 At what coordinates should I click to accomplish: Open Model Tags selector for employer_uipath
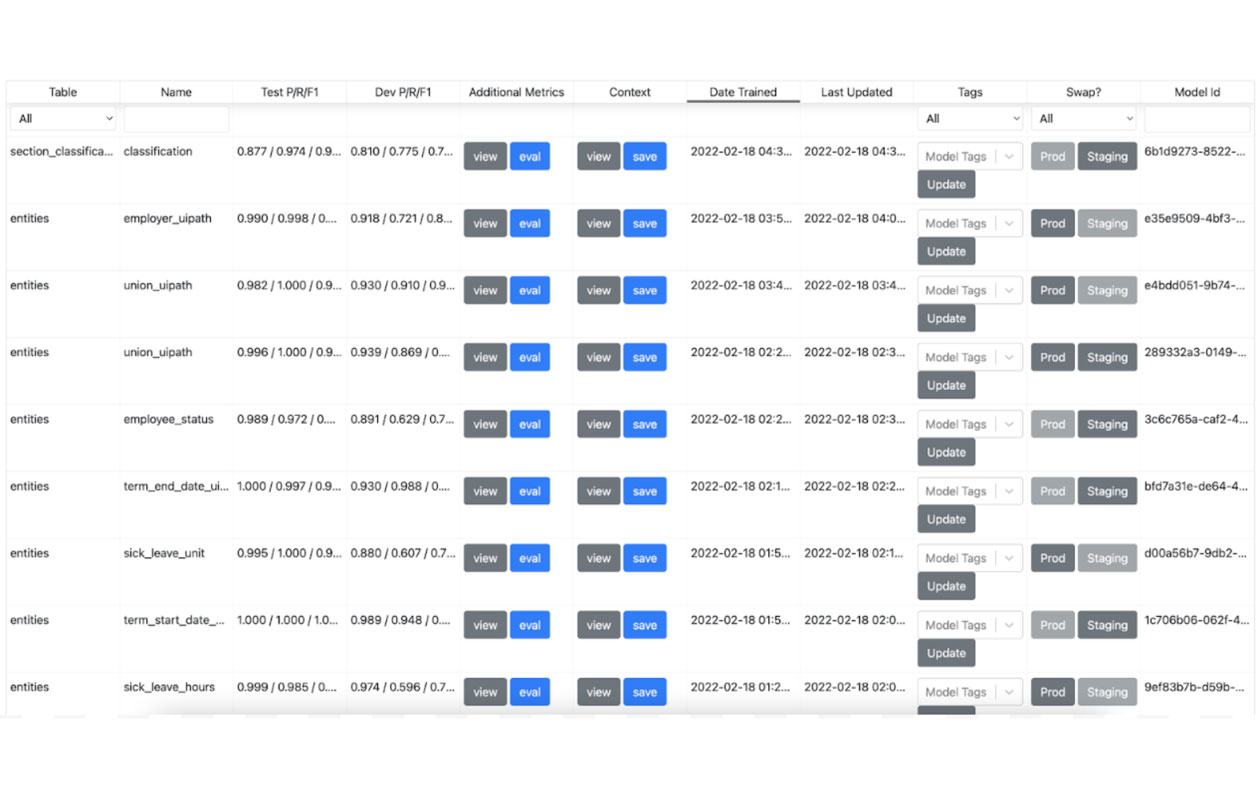tap(969, 223)
